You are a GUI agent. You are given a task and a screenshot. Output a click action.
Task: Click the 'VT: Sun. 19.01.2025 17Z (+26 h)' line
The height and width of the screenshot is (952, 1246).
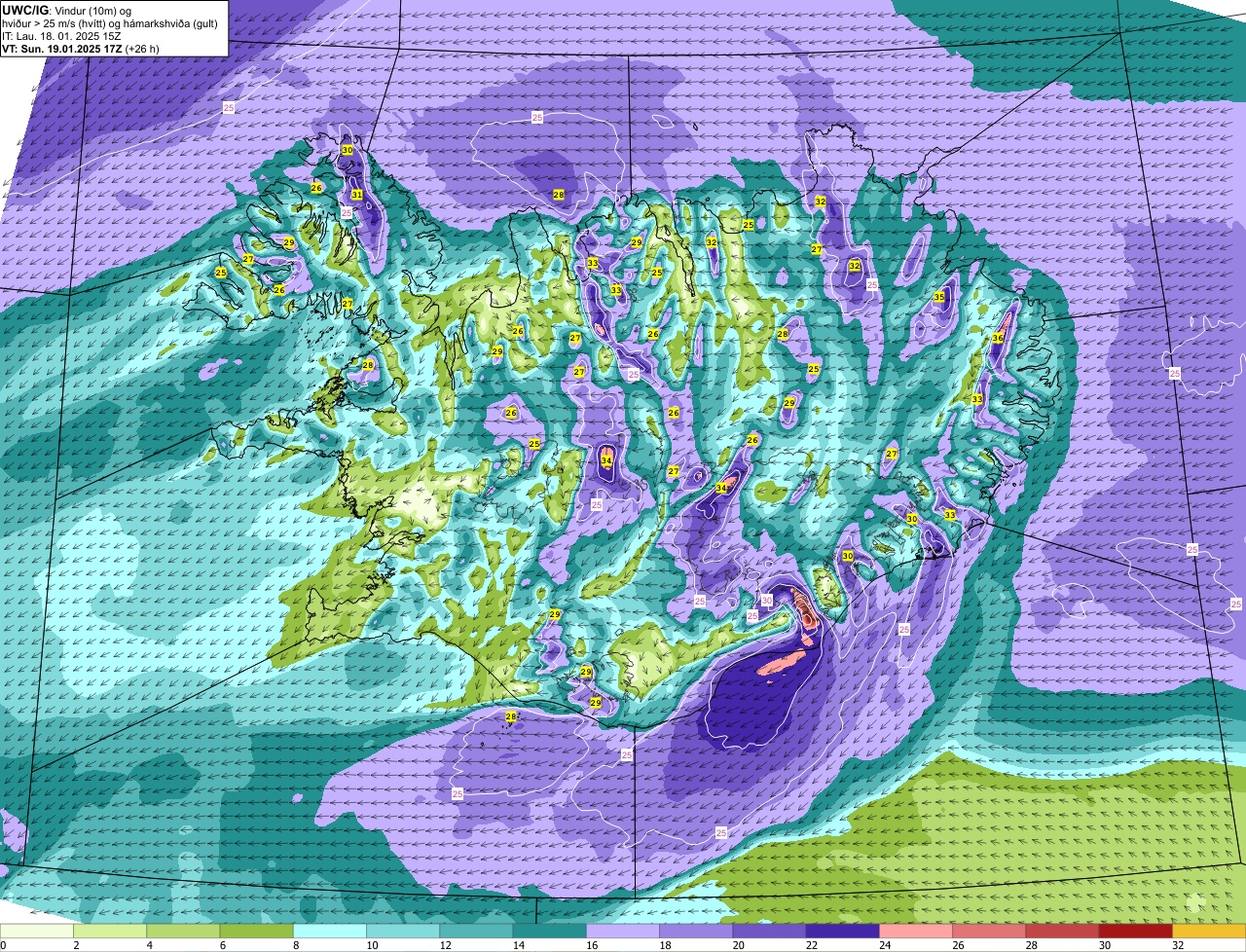(81, 49)
